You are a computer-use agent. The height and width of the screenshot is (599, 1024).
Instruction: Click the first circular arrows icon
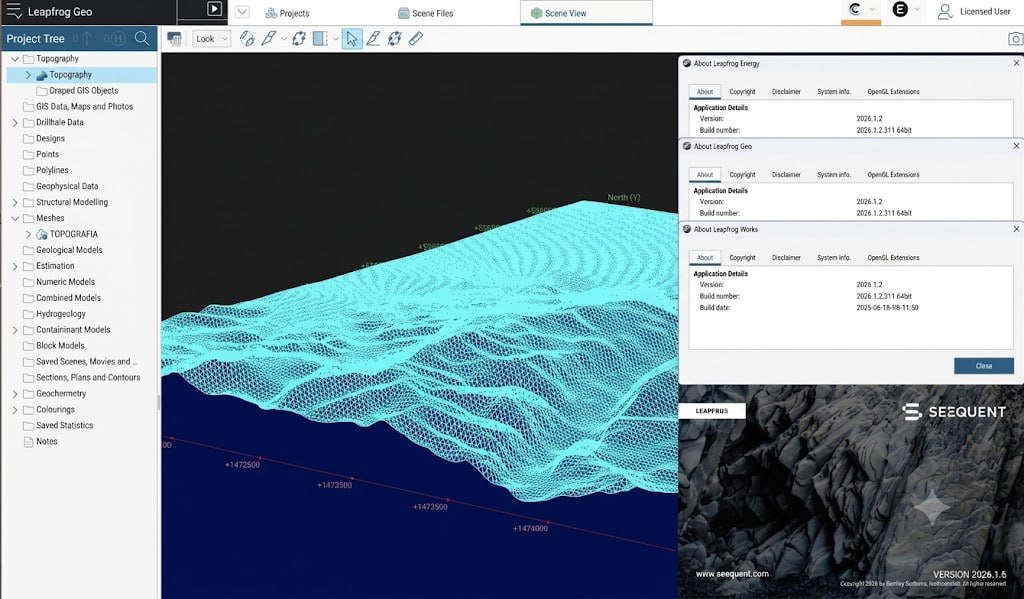[x=298, y=39]
